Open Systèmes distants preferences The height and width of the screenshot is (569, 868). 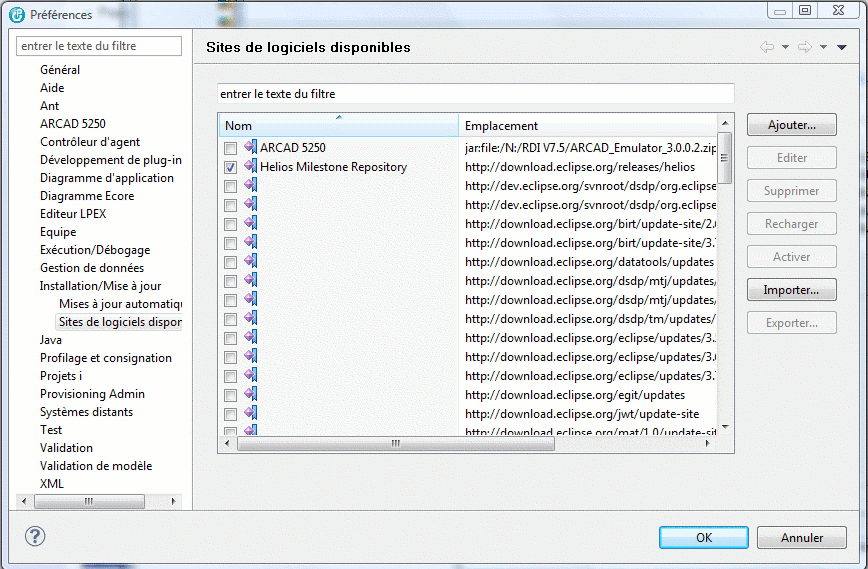(86, 412)
